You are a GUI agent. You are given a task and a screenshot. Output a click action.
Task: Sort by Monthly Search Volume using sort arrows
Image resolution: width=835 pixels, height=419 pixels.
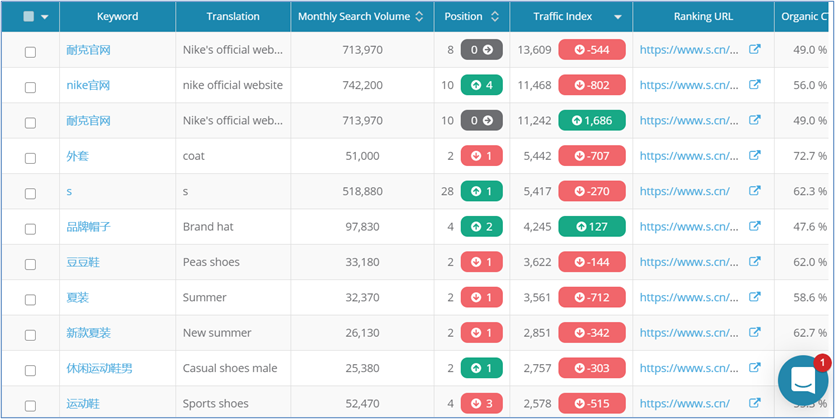coord(419,17)
